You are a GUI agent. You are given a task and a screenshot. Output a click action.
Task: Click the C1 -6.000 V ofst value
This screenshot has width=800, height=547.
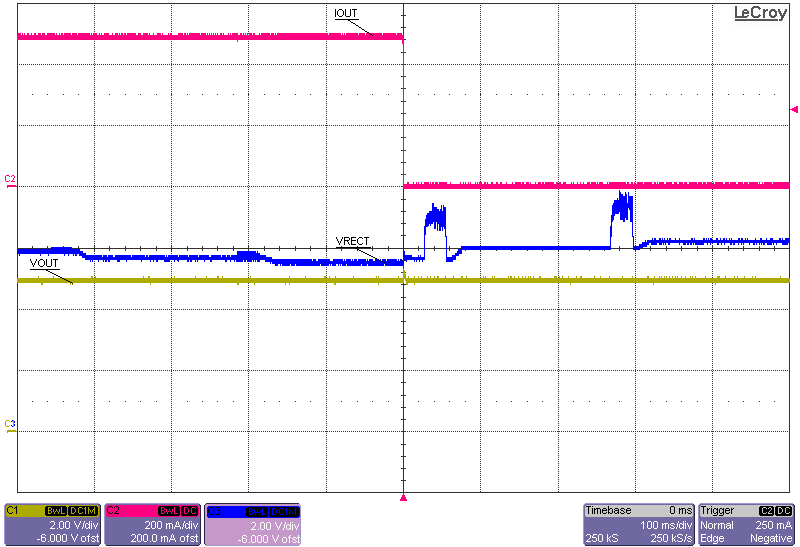point(68,538)
